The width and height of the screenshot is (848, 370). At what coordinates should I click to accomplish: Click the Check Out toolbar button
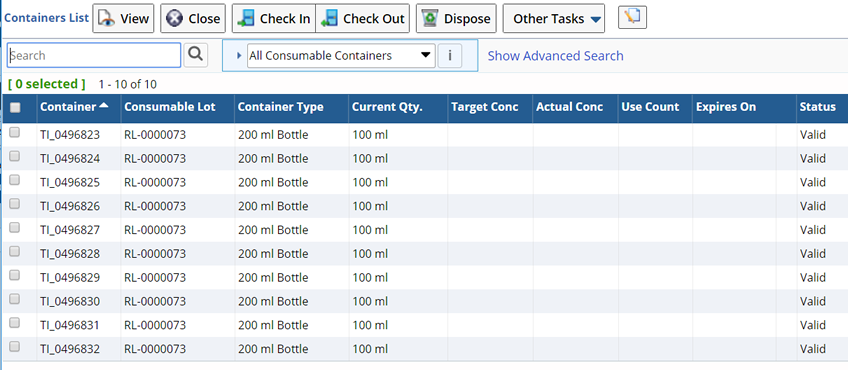point(362,18)
